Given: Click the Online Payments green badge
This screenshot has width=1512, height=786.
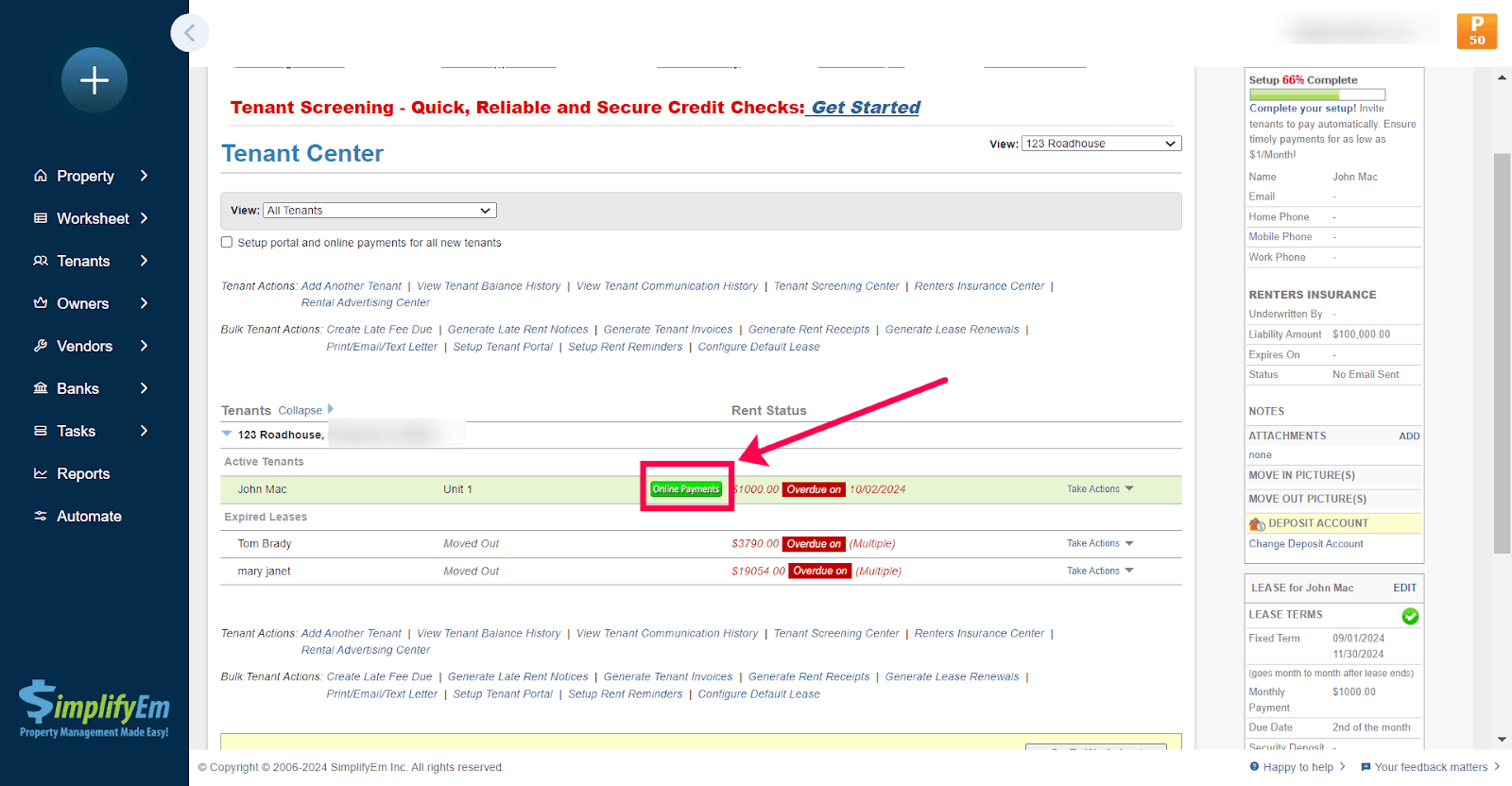Looking at the screenshot, I should pos(686,489).
